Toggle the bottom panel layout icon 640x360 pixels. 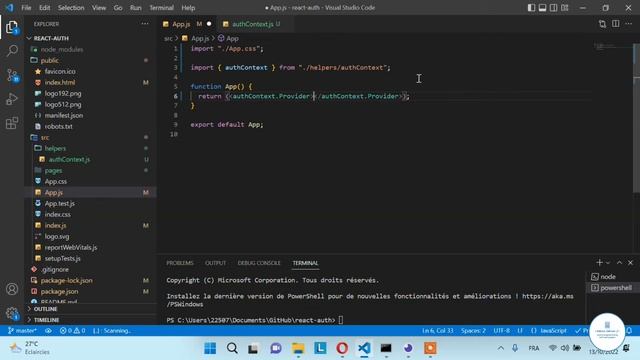[x=542, y=8]
